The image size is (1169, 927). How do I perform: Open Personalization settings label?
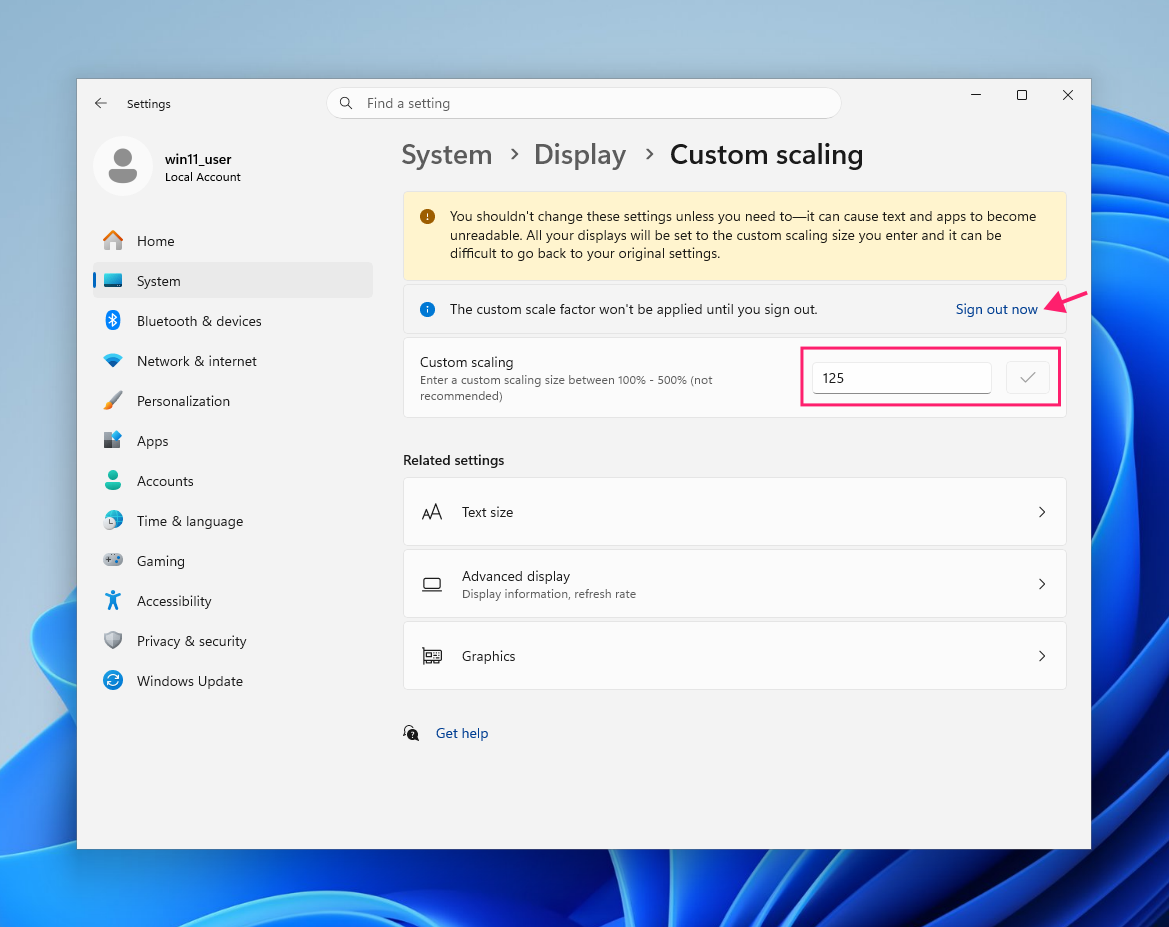coord(183,401)
